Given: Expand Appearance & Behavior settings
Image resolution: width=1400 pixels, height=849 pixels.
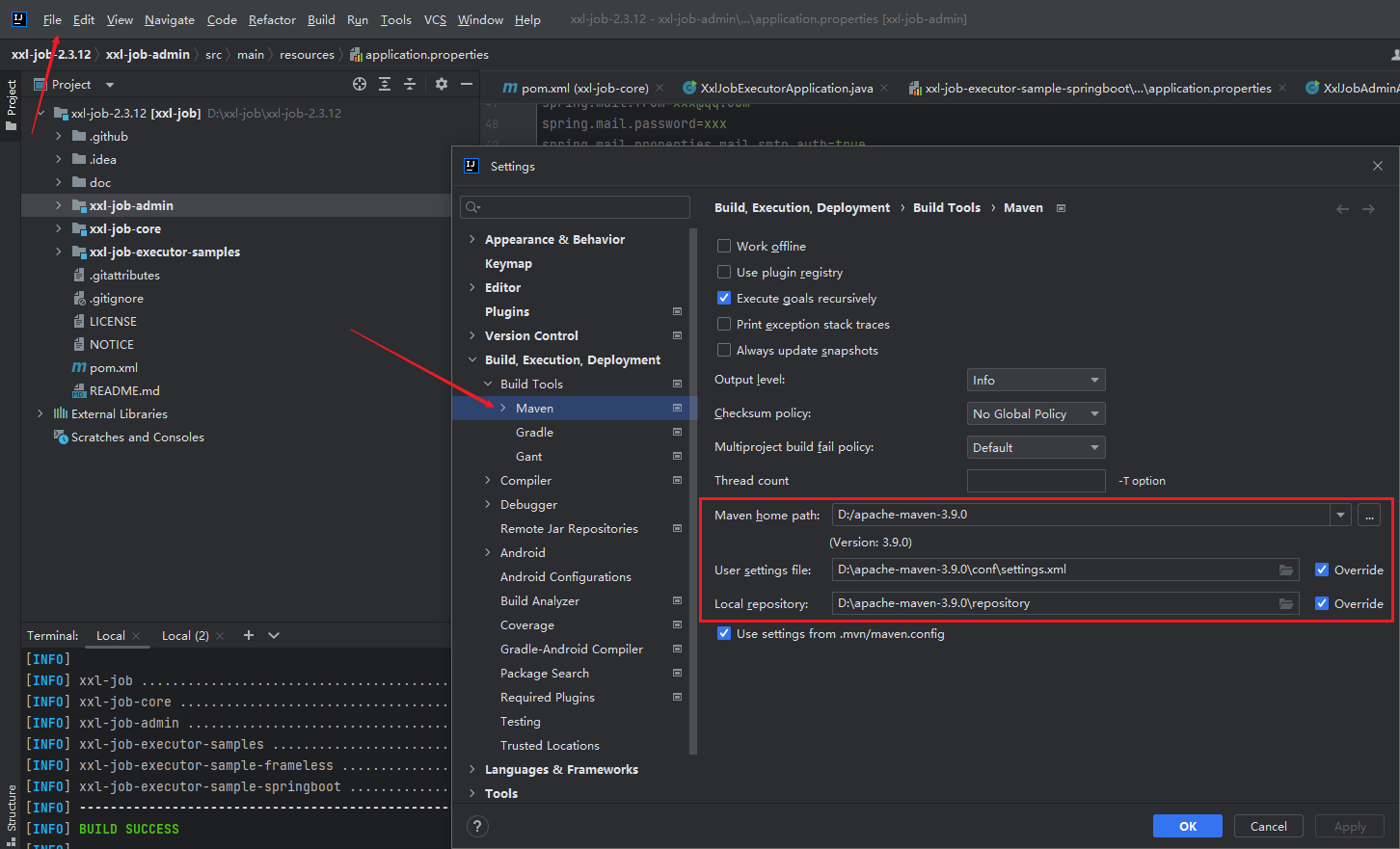Looking at the screenshot, I should 471,239.
